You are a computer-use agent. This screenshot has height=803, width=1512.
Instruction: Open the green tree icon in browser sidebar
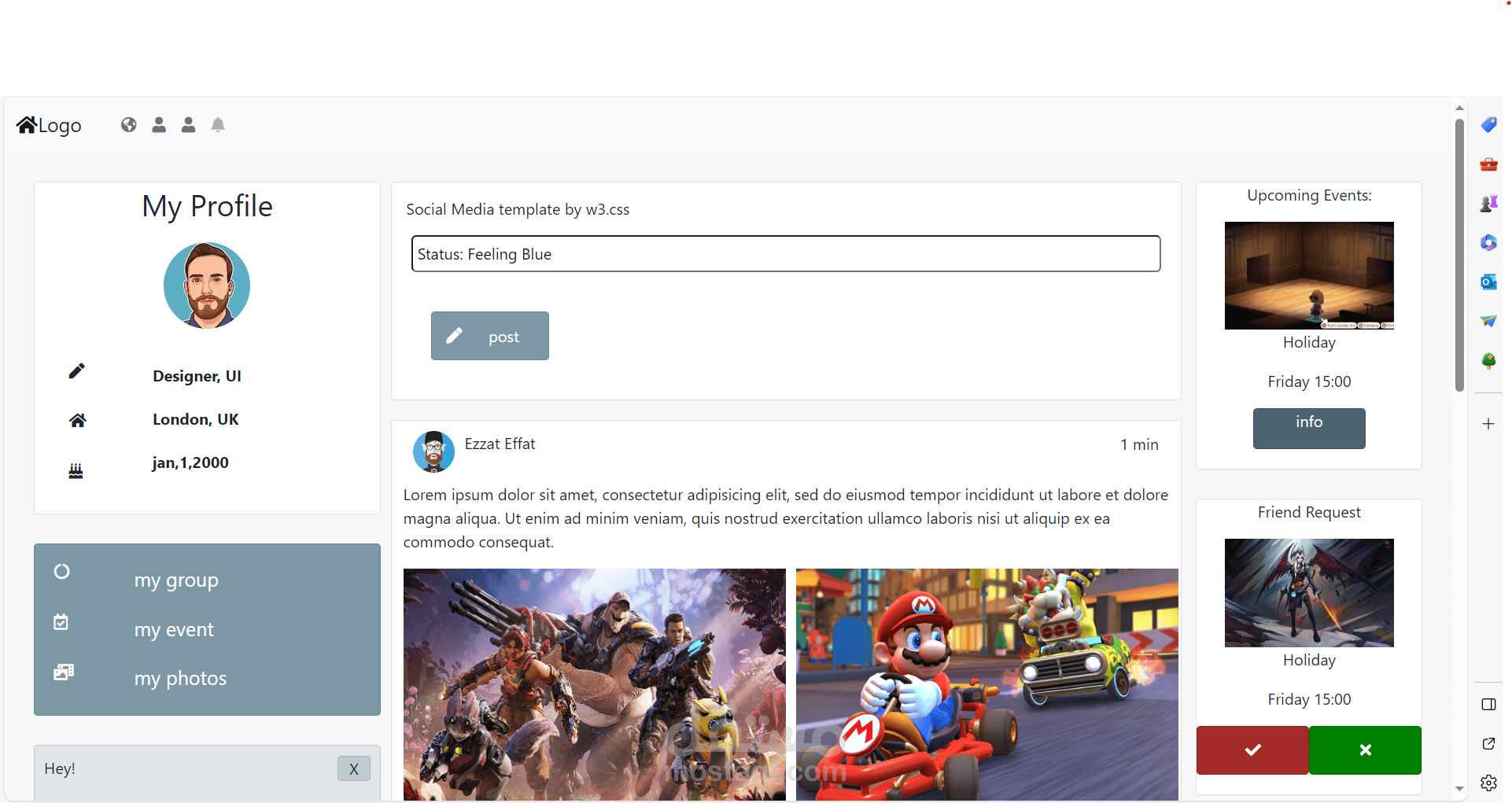point(1488,361)
